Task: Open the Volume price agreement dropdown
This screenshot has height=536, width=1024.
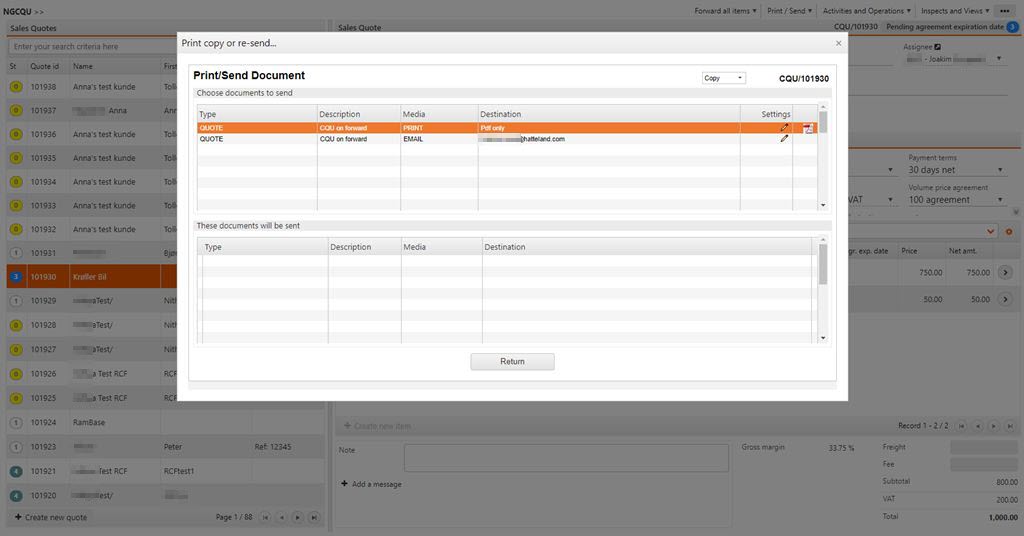Action: pyautogui.click(x=956, y=200)
